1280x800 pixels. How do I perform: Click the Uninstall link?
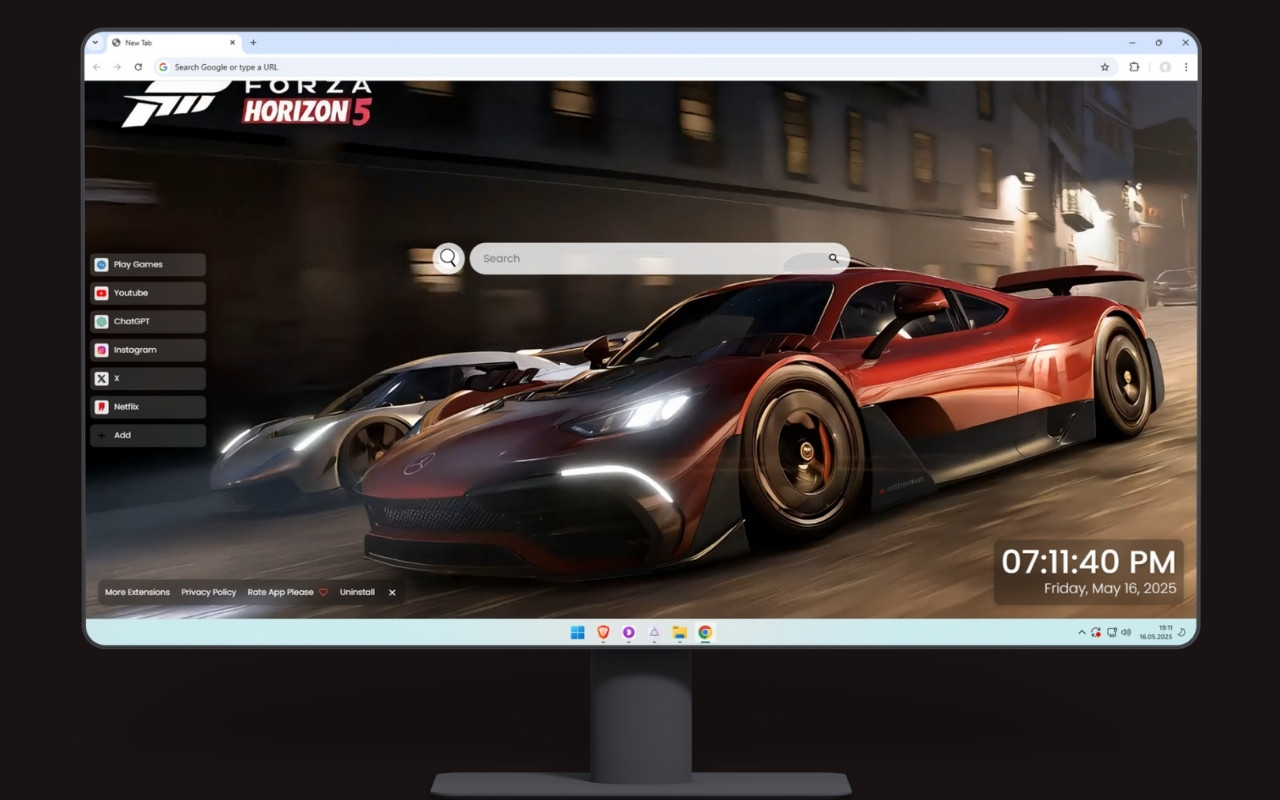coord(357,592)
